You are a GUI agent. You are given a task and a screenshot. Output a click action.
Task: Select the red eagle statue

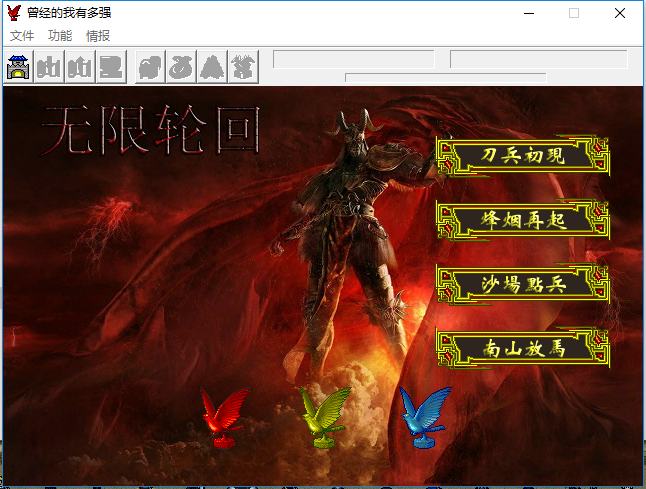[x=225, y=417]
